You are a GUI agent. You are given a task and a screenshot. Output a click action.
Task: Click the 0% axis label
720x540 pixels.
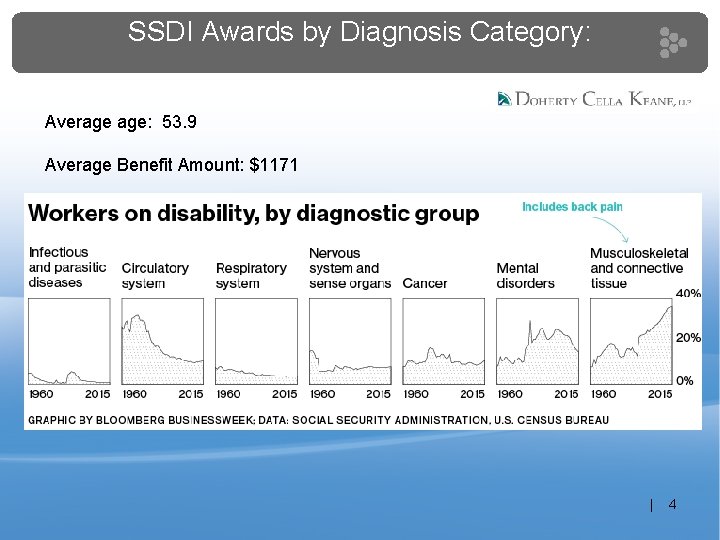(685, 381)
